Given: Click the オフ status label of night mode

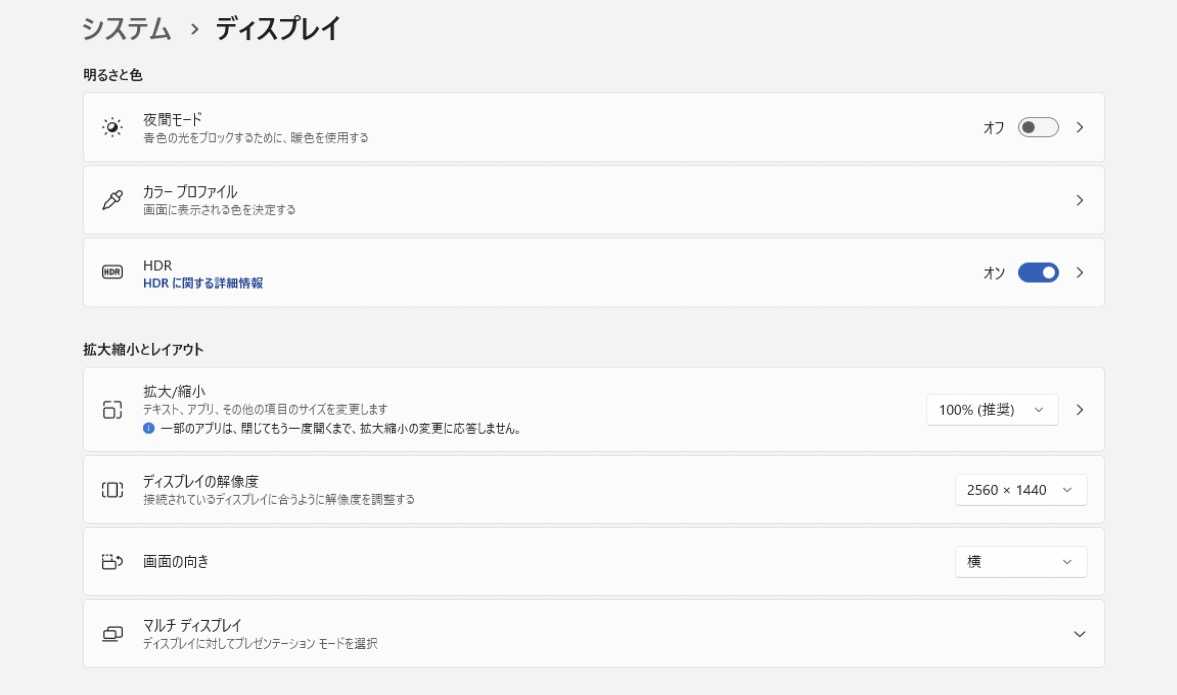Looking at the screenshot, I should click(x=994, y=128).
